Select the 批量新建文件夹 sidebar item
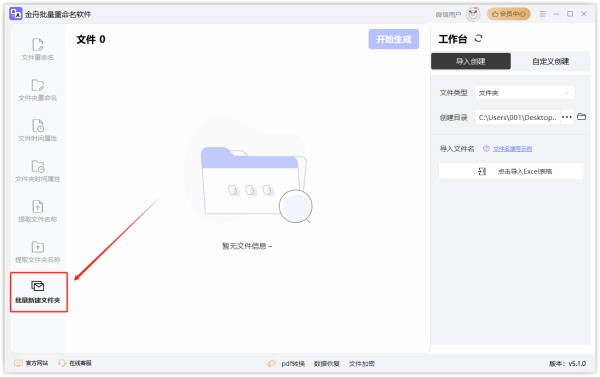Viewport: 600px width, 377px height. point(39,292)
